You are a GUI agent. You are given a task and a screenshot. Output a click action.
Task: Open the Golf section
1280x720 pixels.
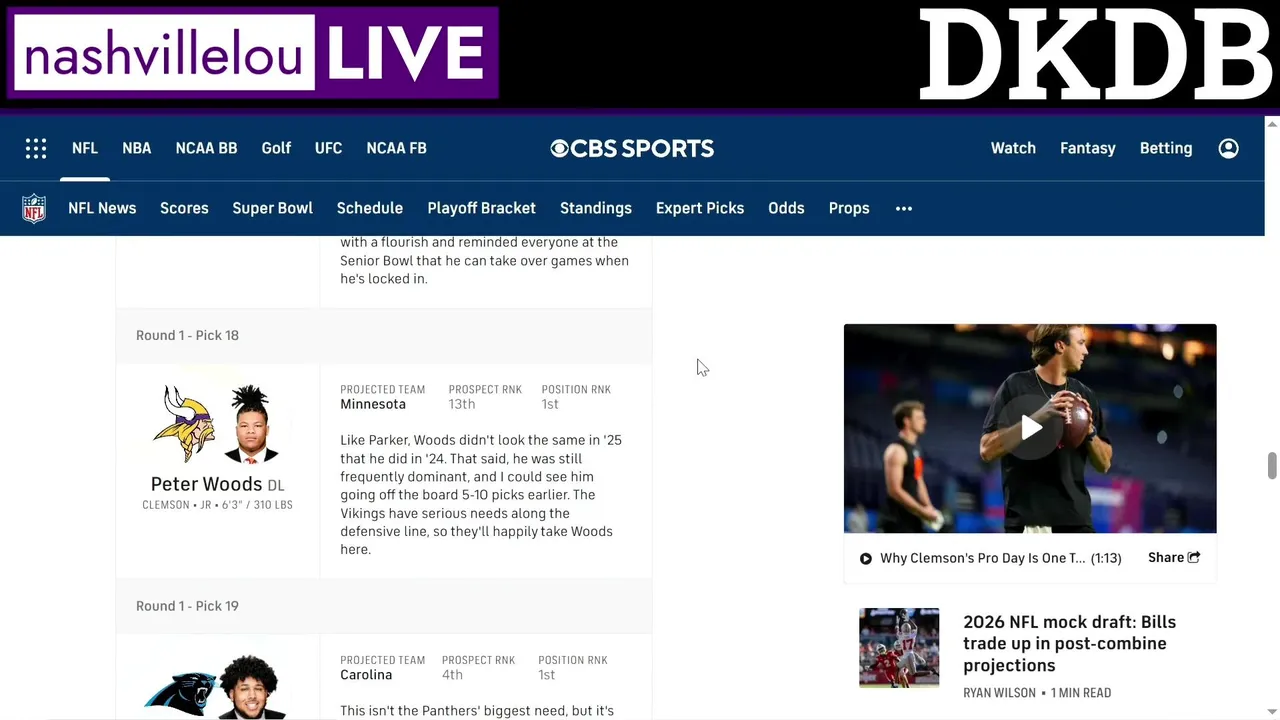point(276,148)
